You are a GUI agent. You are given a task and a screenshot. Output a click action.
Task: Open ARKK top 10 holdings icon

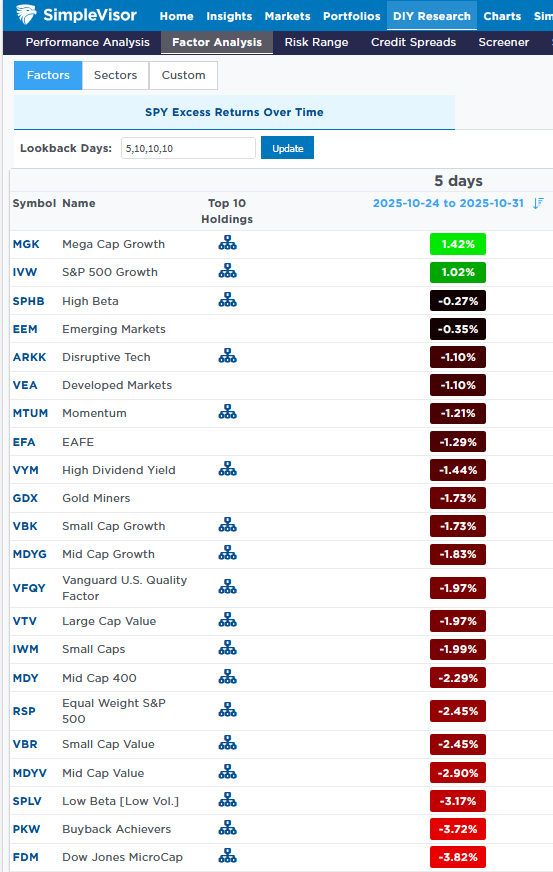(227, 356)
